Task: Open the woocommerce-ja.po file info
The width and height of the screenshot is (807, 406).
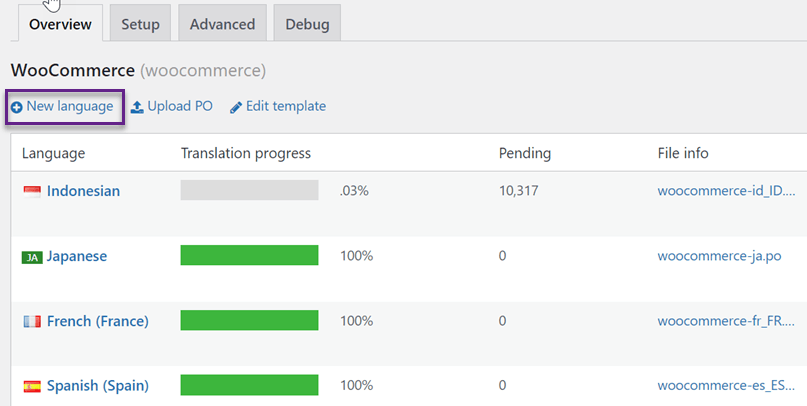Action: click(720, 256)
